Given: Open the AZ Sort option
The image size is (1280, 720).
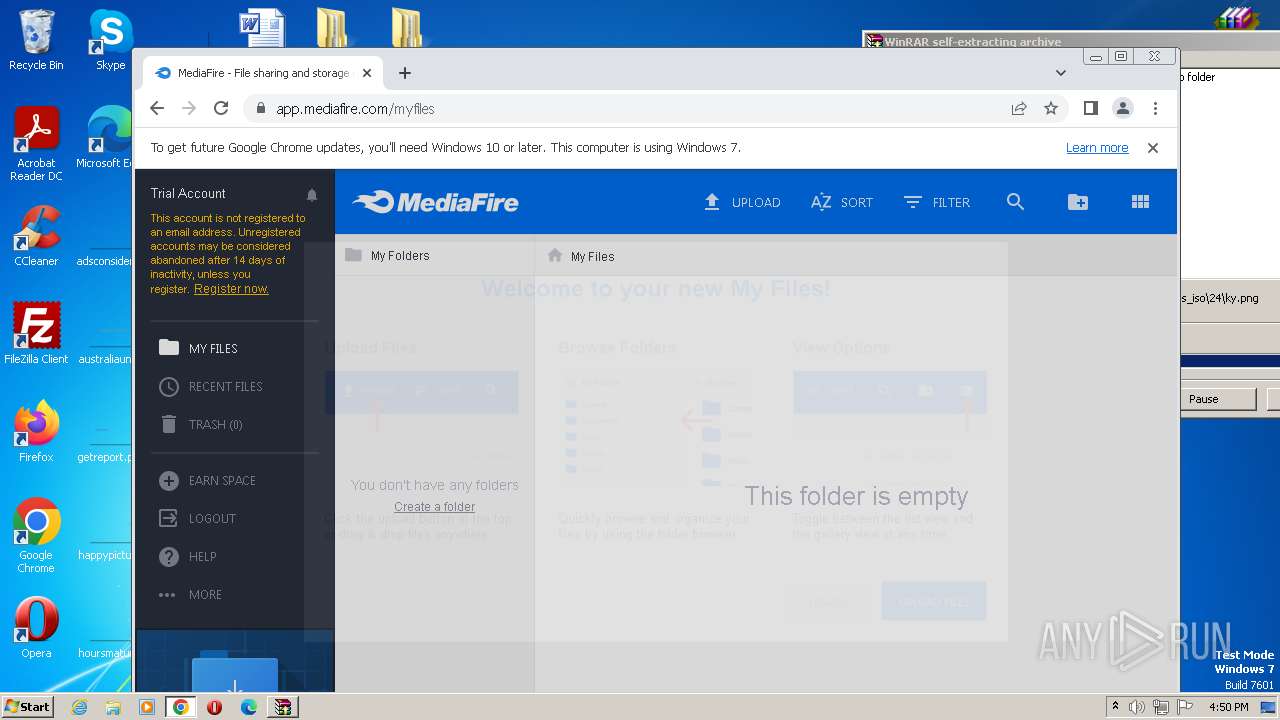Looking at the screenshot, I should click(x=842, y=202).
